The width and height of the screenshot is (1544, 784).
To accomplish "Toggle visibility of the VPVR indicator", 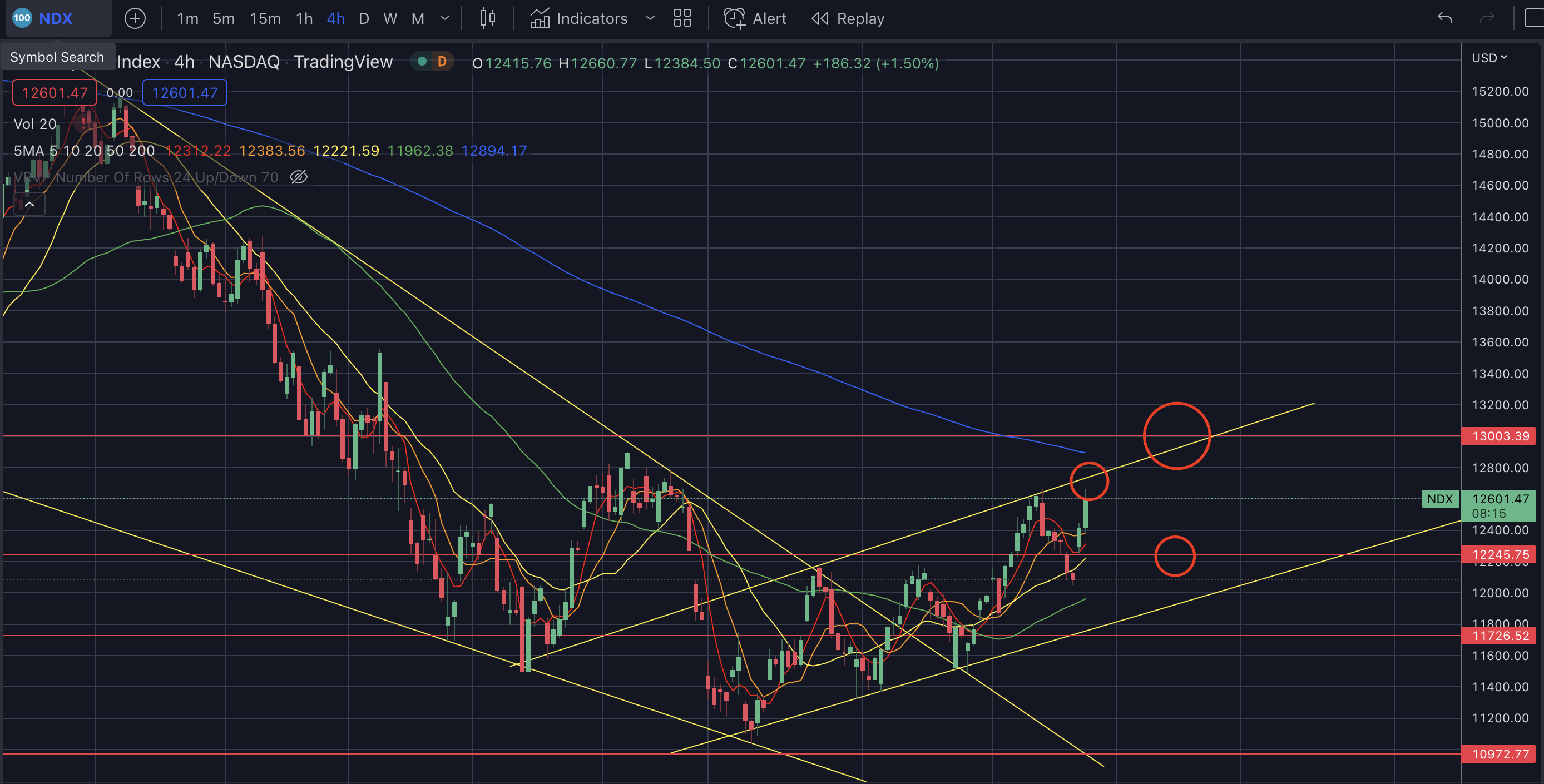I will [x=299, y=177].
